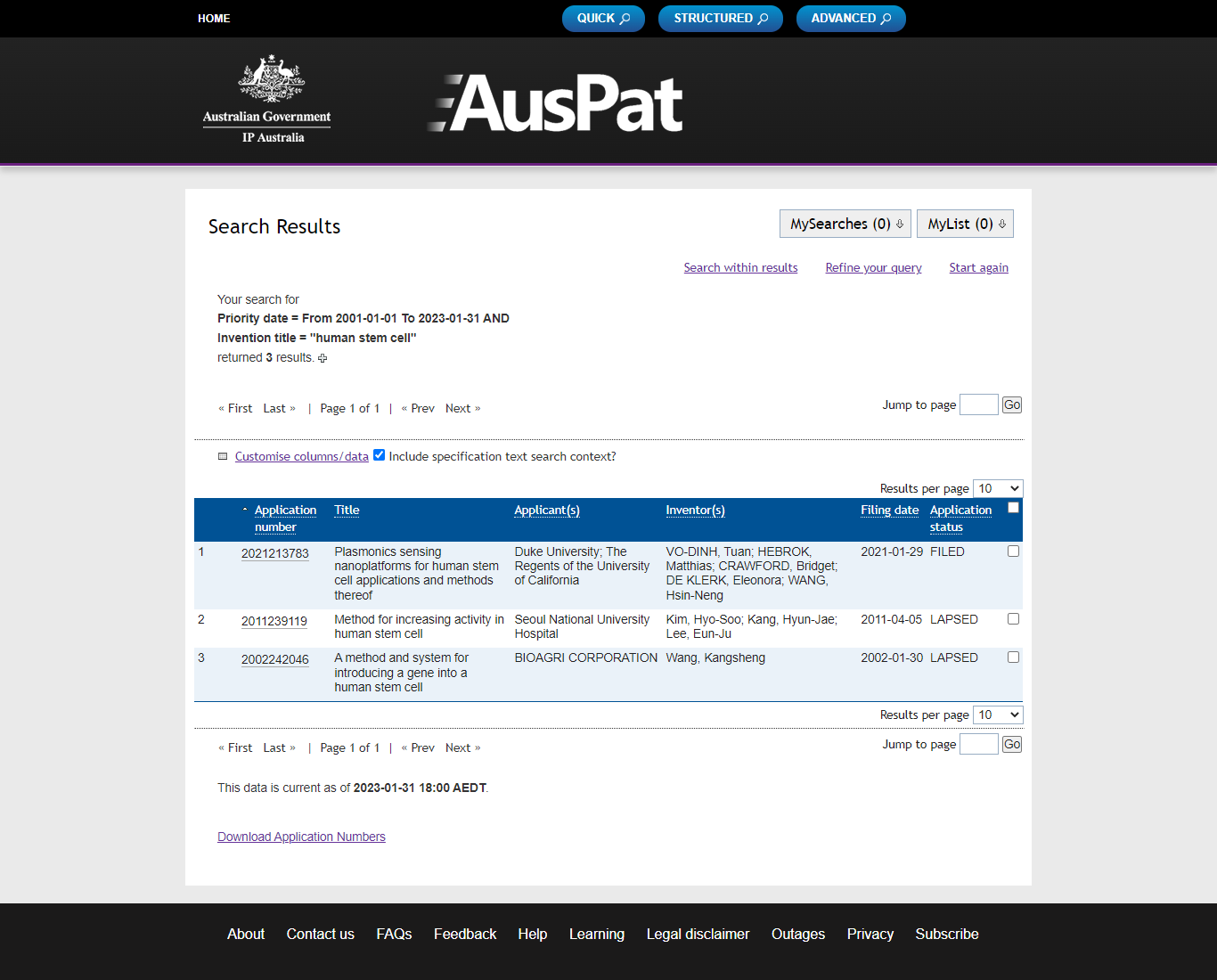Click the Australian Government IP Australia logo
This screenshot has width=1217, height=980.
coord(266,99)
